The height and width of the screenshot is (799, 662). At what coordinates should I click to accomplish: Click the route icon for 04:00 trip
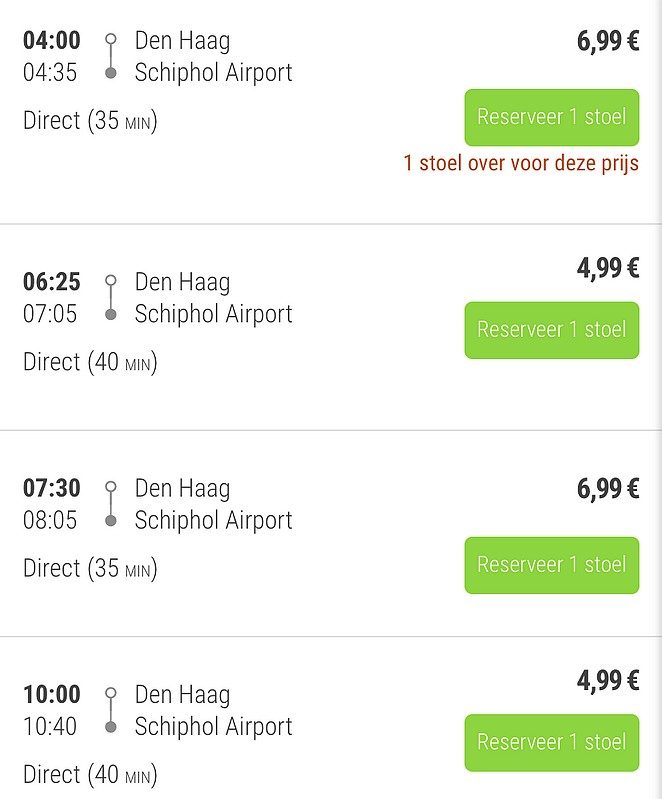(111, 57)
